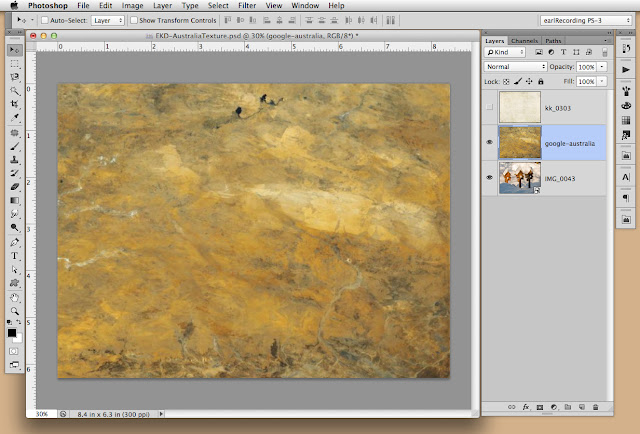
Task: Switch to the Channels tab
Action: tap(524, 41)
